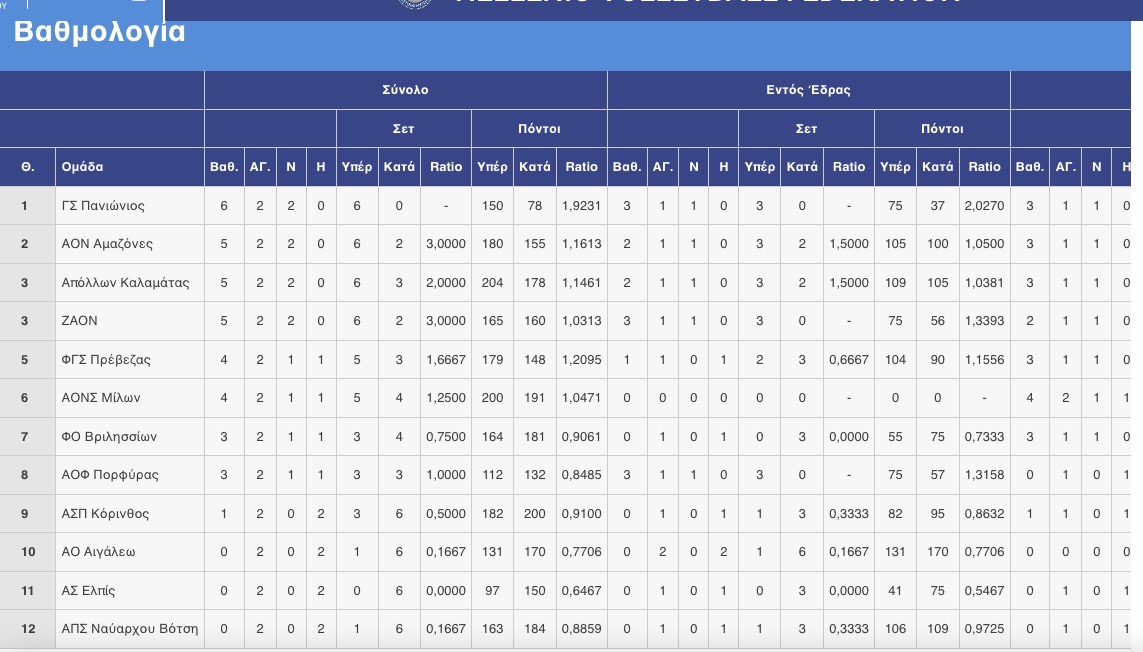This screenshot has height=652, width=1143.
Task: Click points ratio 0,9100 for ΑΣΠ Κόρινθος
Action: tap(581, 513)
